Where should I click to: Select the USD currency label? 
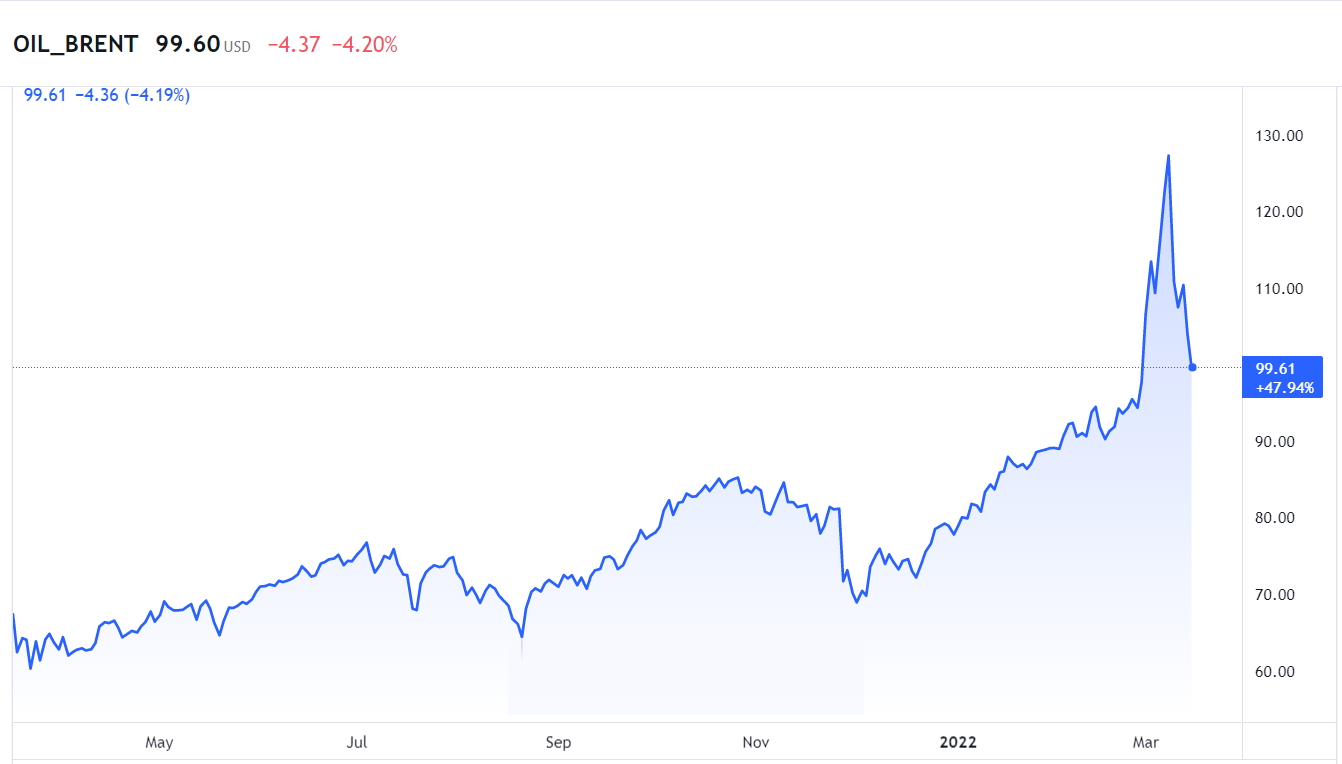tap(237, 47)
